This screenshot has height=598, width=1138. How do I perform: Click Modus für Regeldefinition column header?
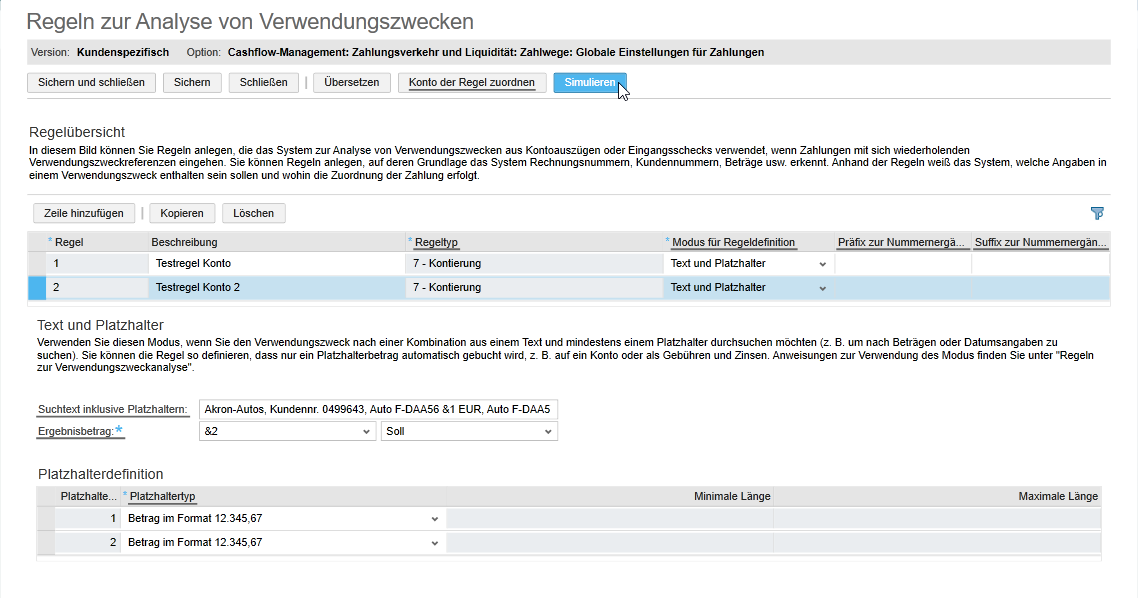pyautogui.click(x=733, y=242)
